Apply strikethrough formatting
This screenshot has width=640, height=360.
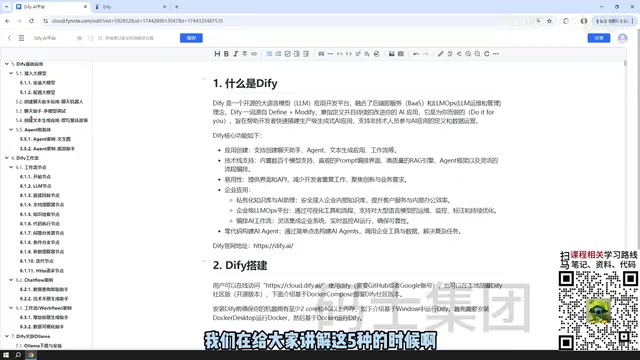[x=244, y=54]
